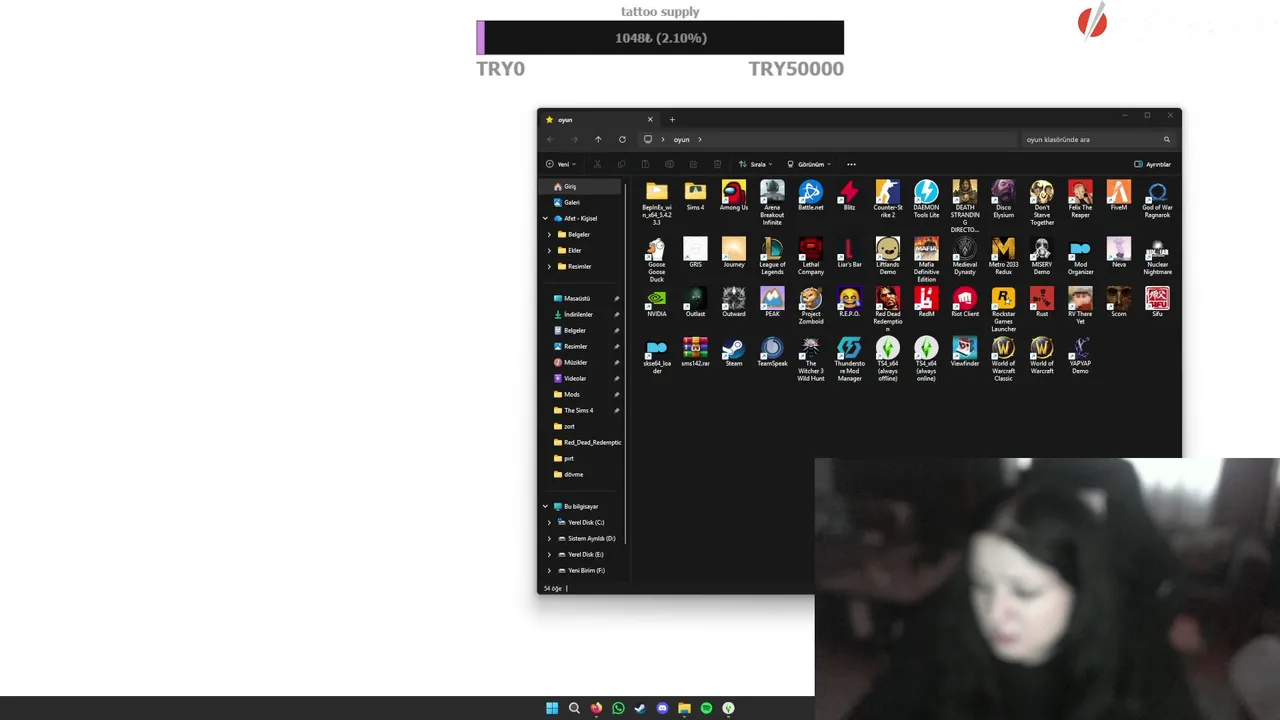Go to Giriş in navigation pane
1280x720 pixels.
point(582,186)
